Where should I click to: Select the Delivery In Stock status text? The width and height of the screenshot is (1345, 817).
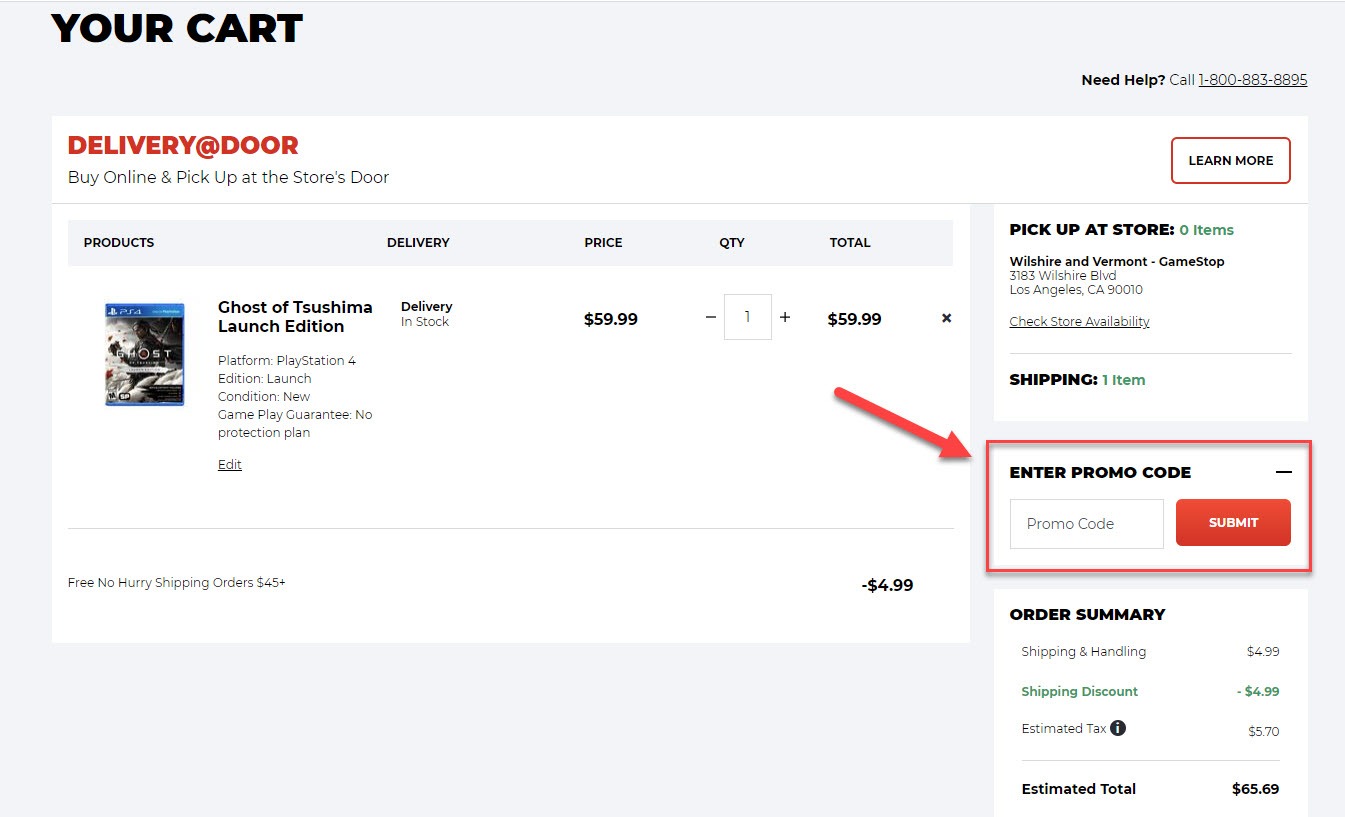[427, 314]
